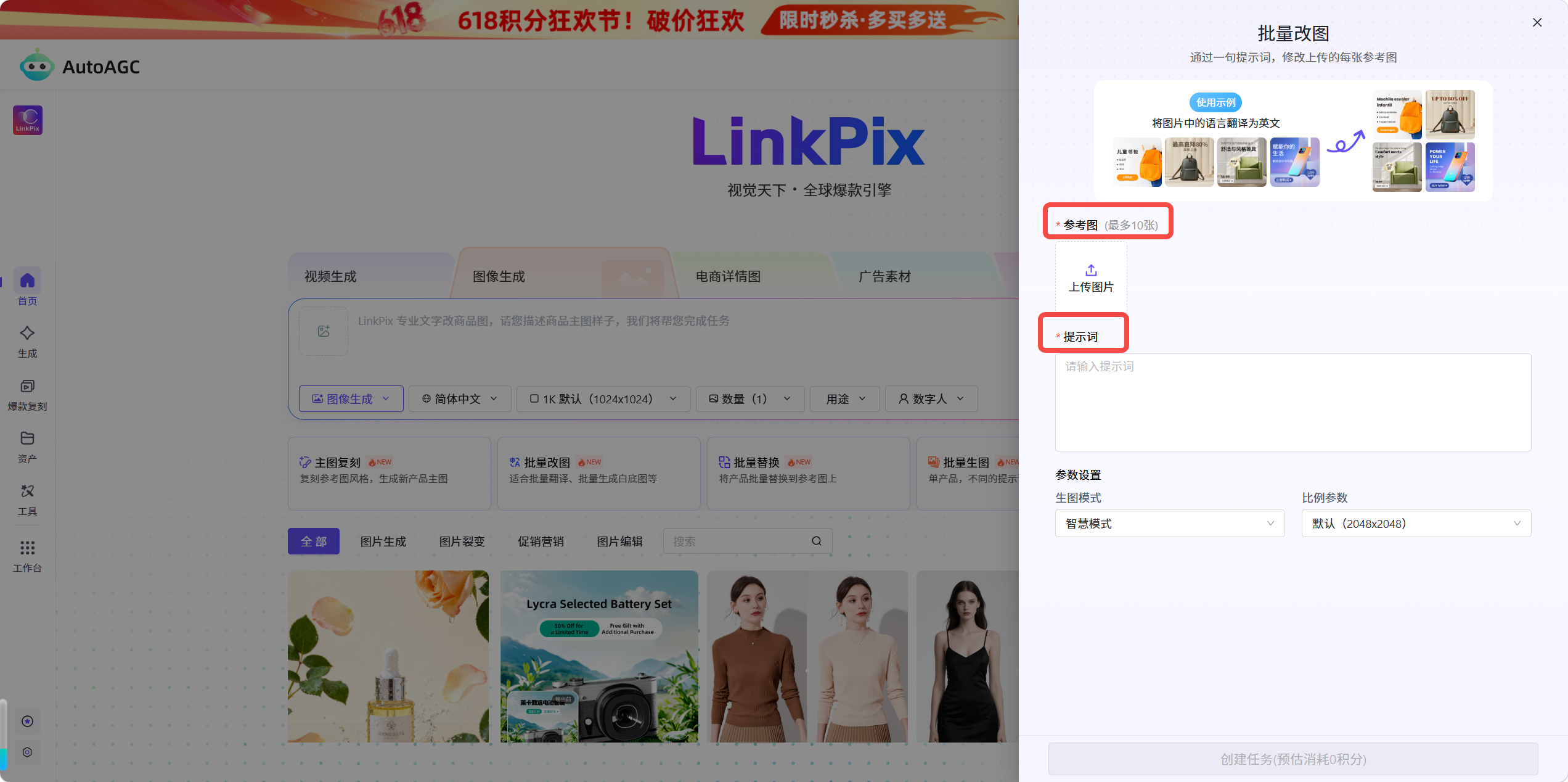Click the globe icon beside 简体中文

tap(427, 399)
